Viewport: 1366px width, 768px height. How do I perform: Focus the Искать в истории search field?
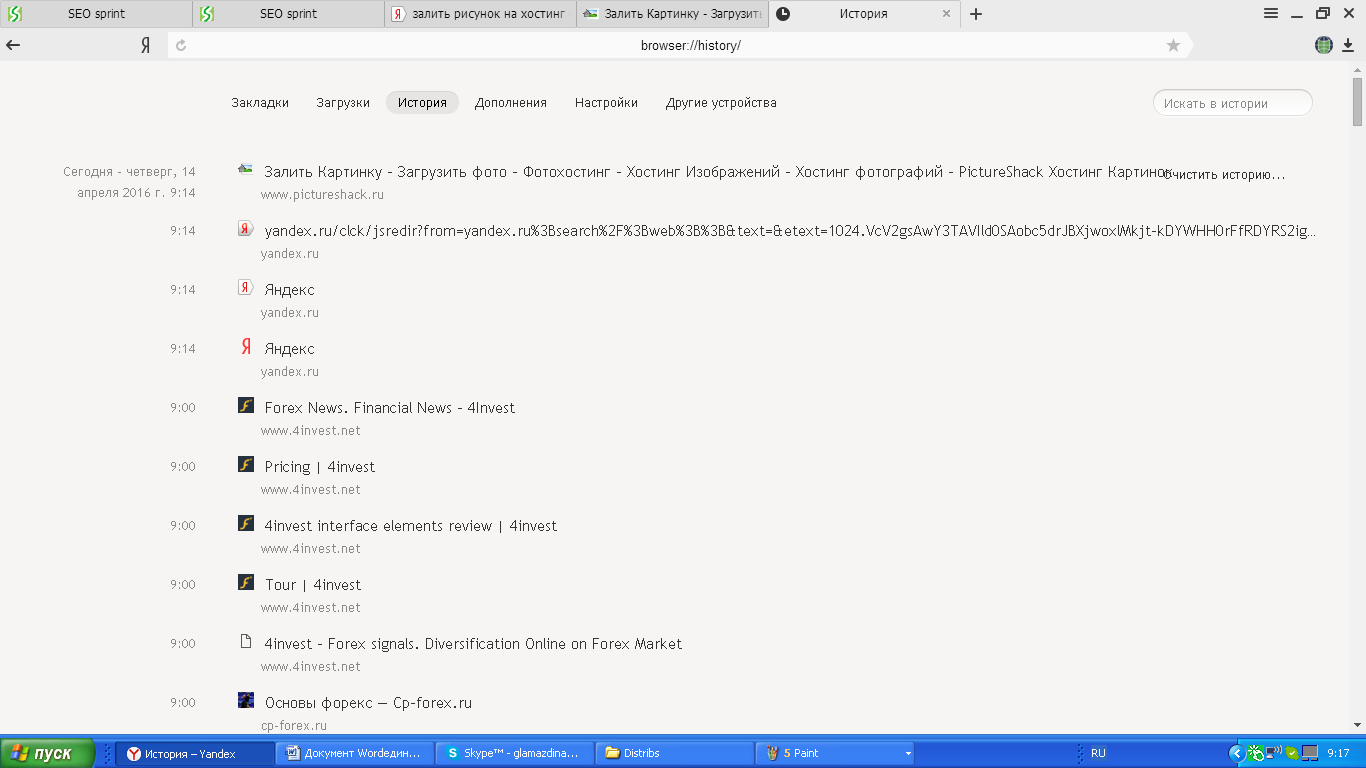(1232, 103)
